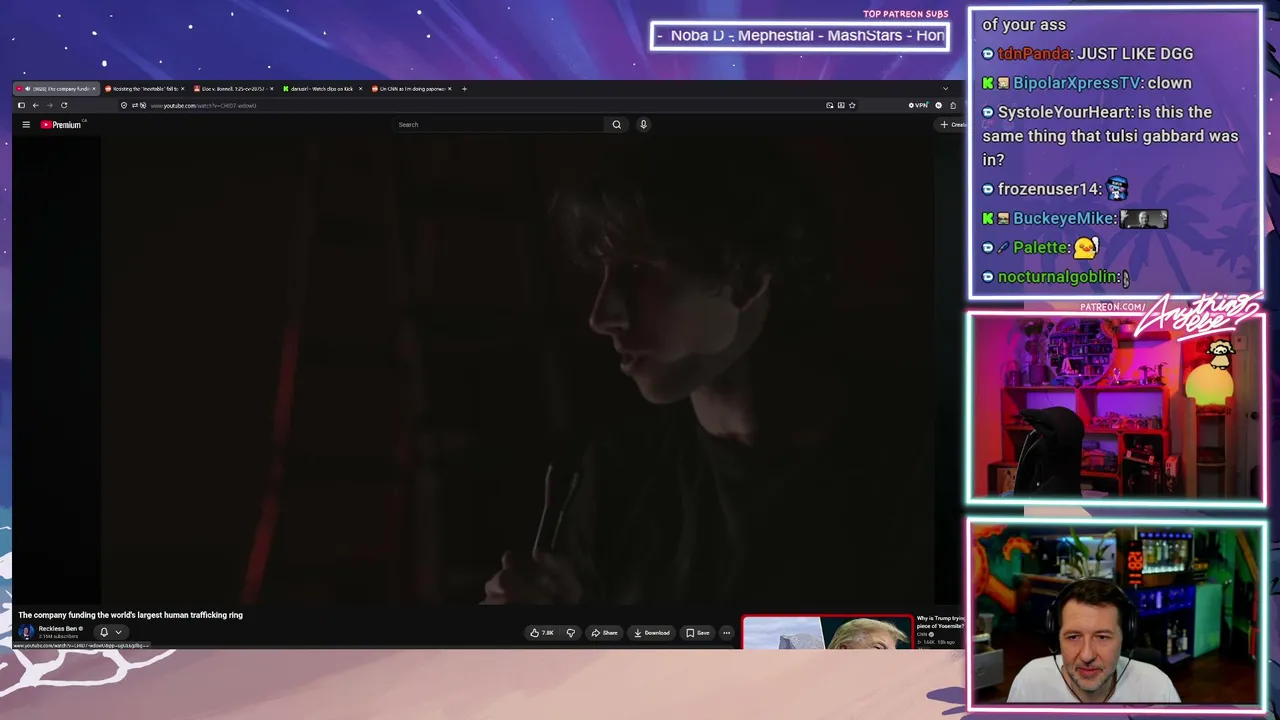
Task: Click nocturnalgoblin username in chat
Action: 1057,277
